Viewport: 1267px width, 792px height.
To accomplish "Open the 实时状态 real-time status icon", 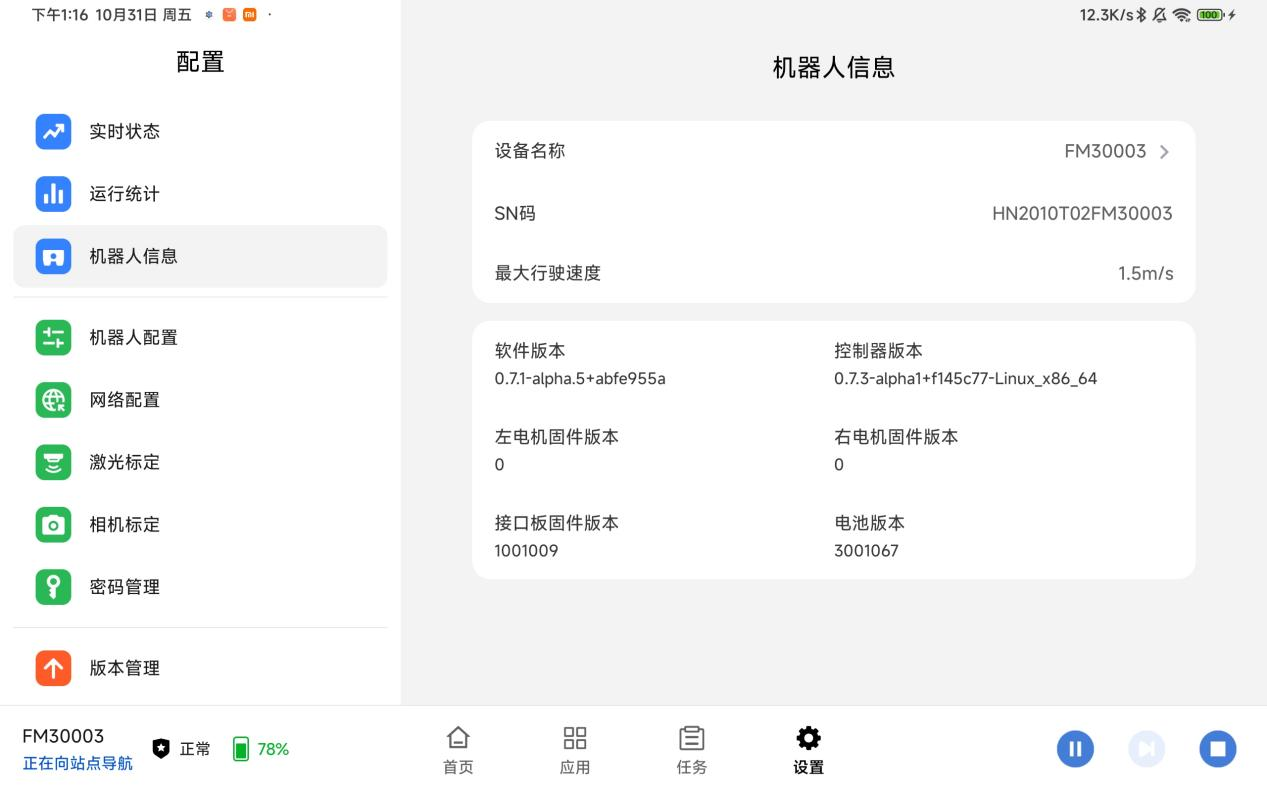I will click(x=53, y=132).
